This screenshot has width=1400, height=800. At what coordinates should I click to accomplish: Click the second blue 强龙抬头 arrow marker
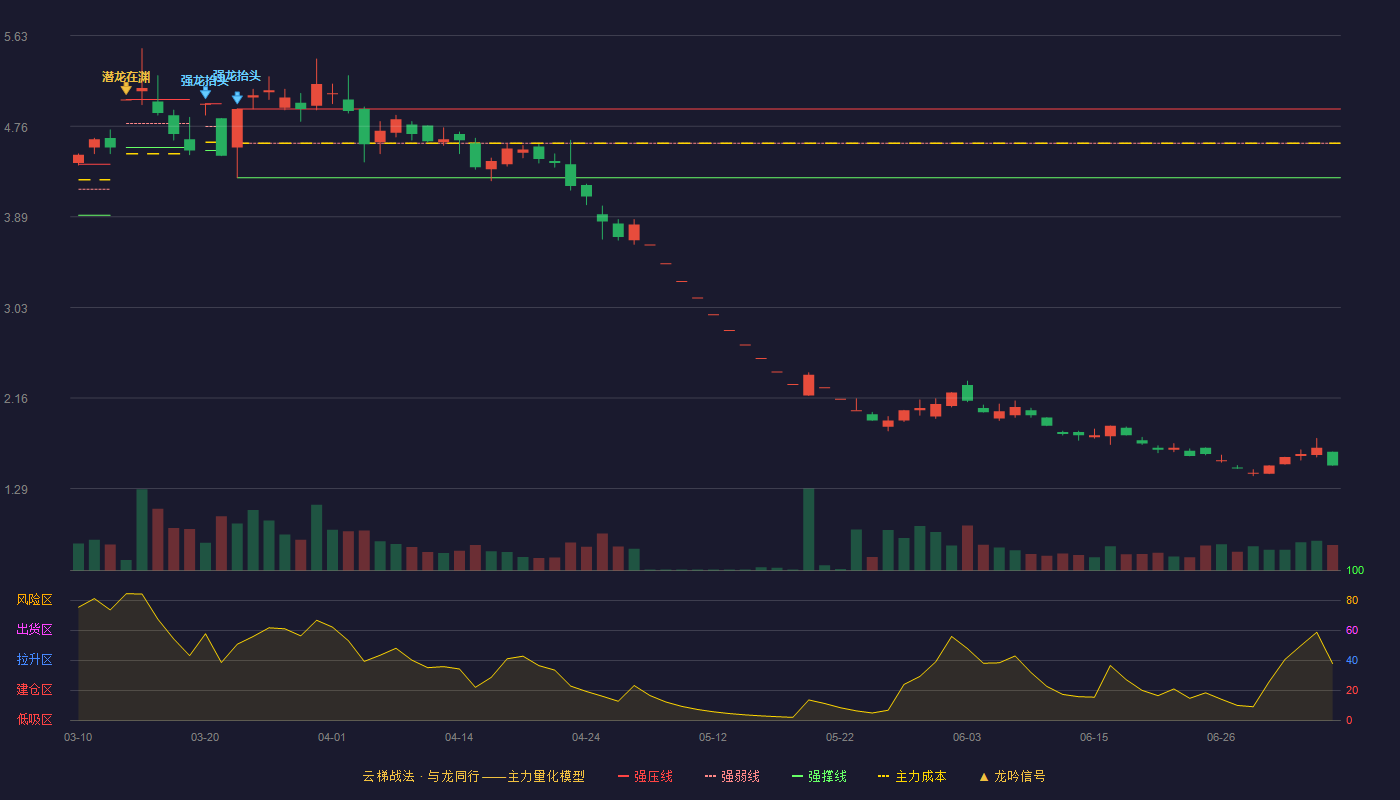pyautogui.click(x=237, y=98)
